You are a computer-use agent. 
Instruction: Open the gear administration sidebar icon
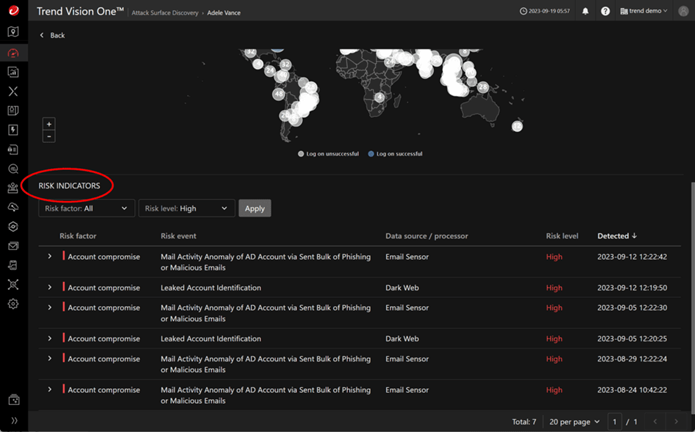[x=13, y=304]
